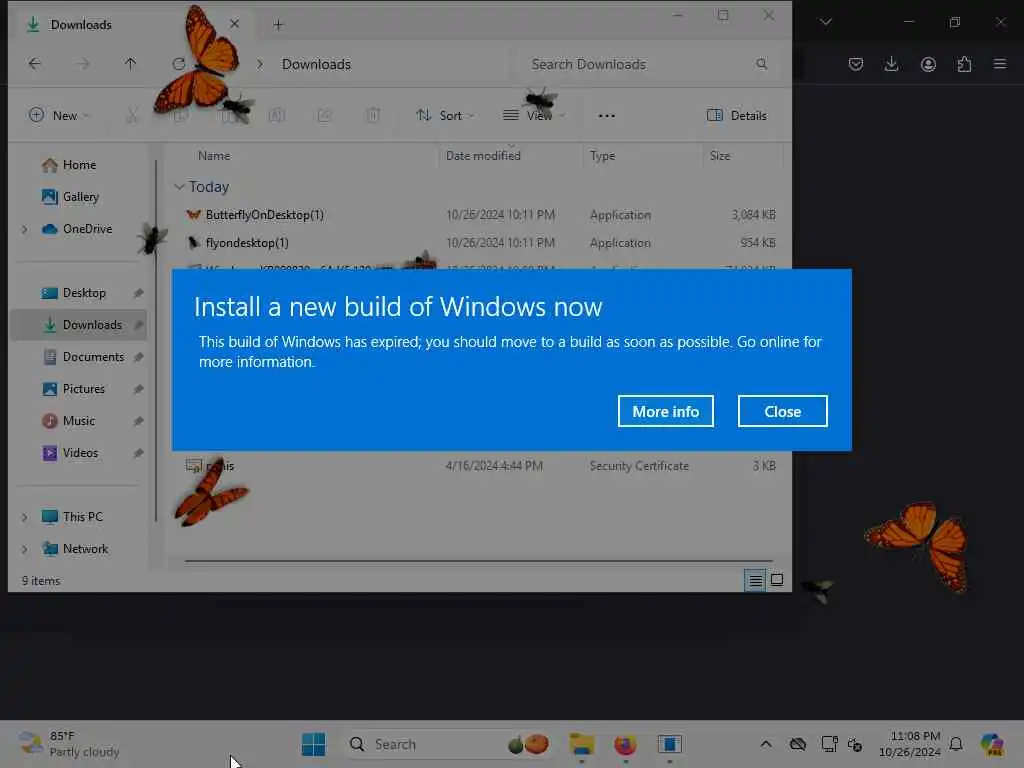Switch to large thumbnails view
Viewport: 1024px width, 768px height.
pos(777,580)
